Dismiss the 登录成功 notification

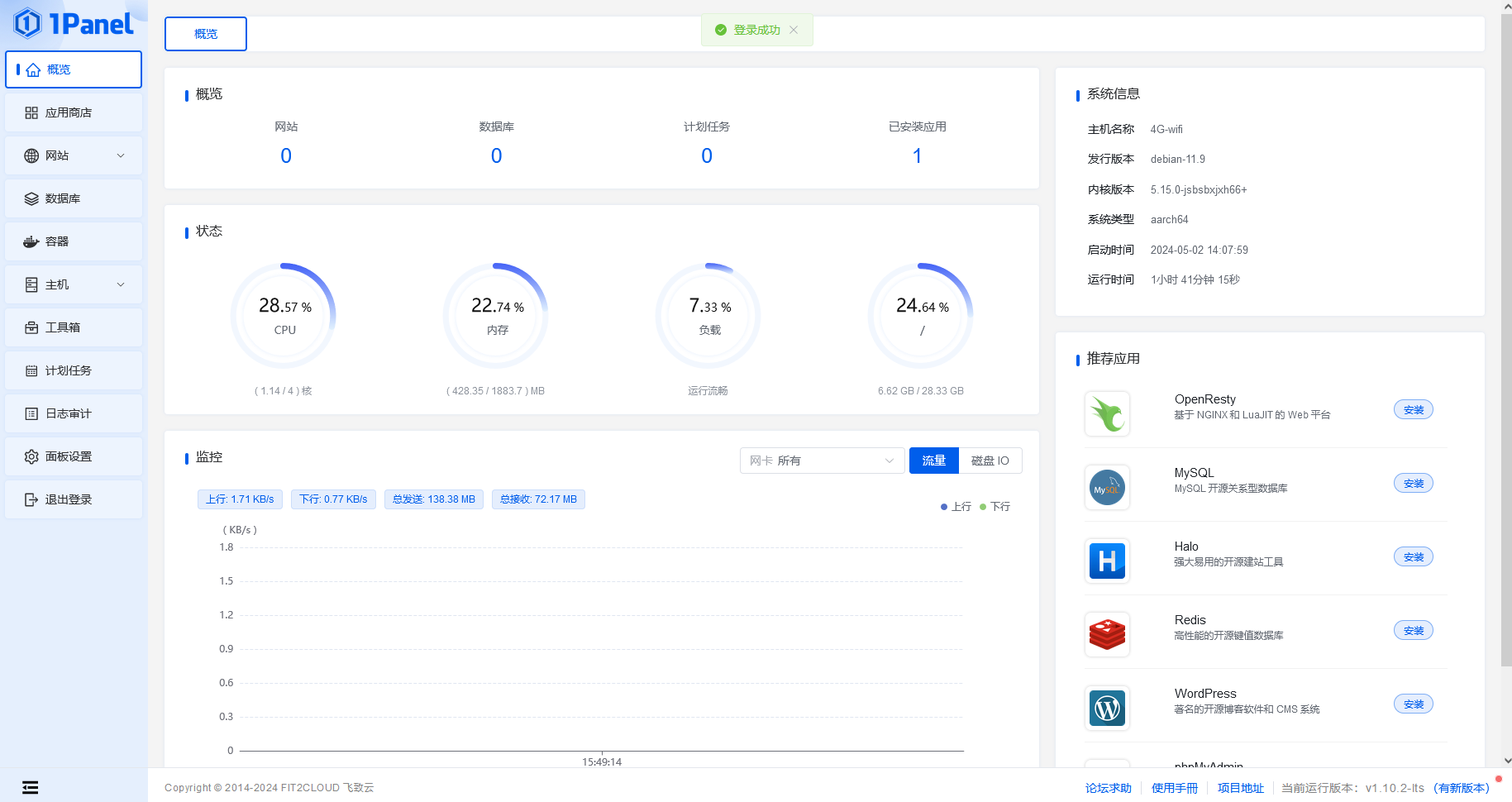pos(794,30)
